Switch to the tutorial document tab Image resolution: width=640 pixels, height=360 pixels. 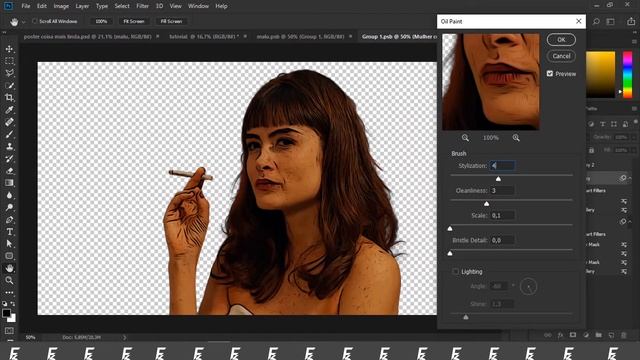tap(204, 36)
